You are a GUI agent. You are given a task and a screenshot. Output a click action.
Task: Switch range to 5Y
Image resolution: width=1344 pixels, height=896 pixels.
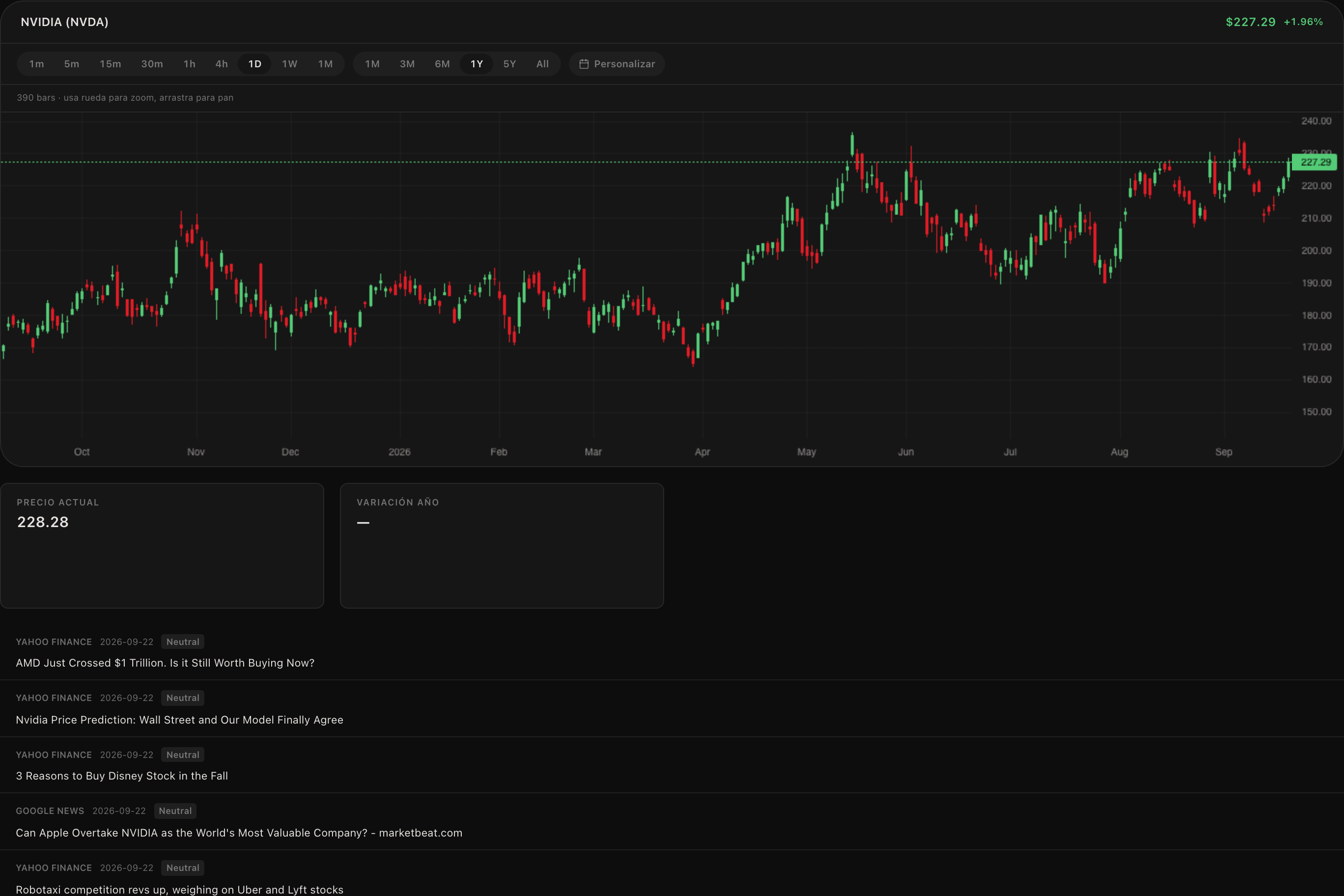click(510, 64)
